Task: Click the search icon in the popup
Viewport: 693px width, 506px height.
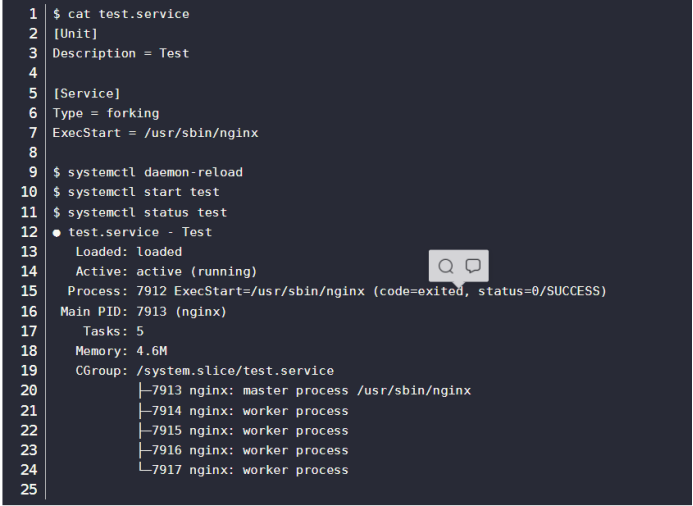Action: coord(446,266)
